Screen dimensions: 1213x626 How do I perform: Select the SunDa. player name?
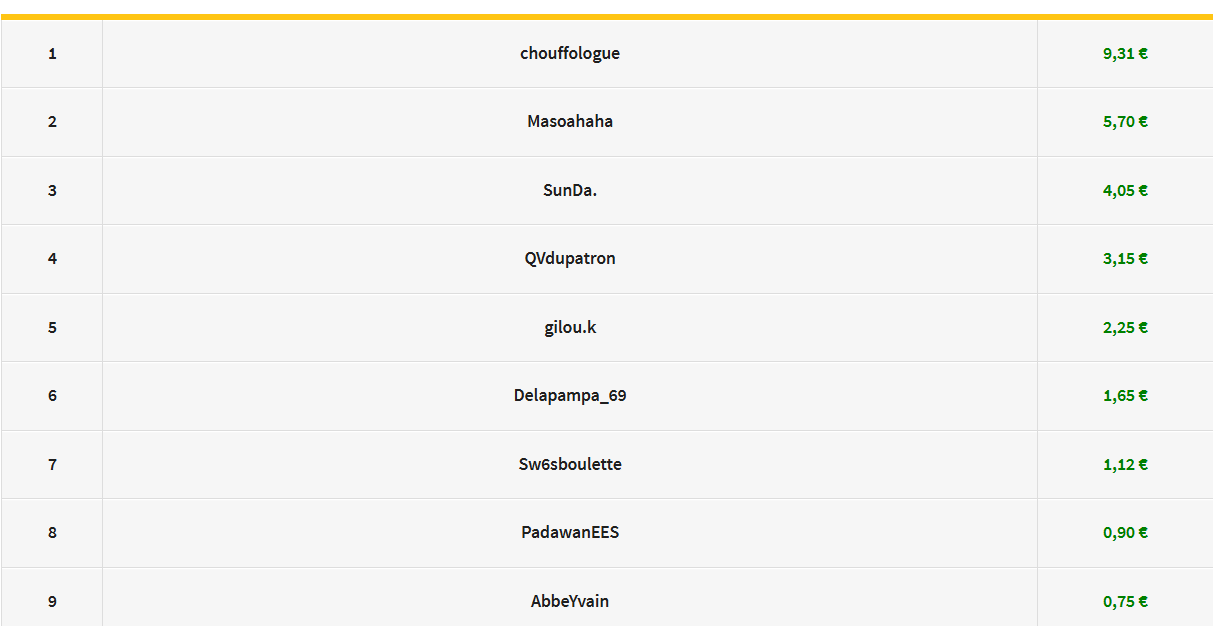[570, 190]
